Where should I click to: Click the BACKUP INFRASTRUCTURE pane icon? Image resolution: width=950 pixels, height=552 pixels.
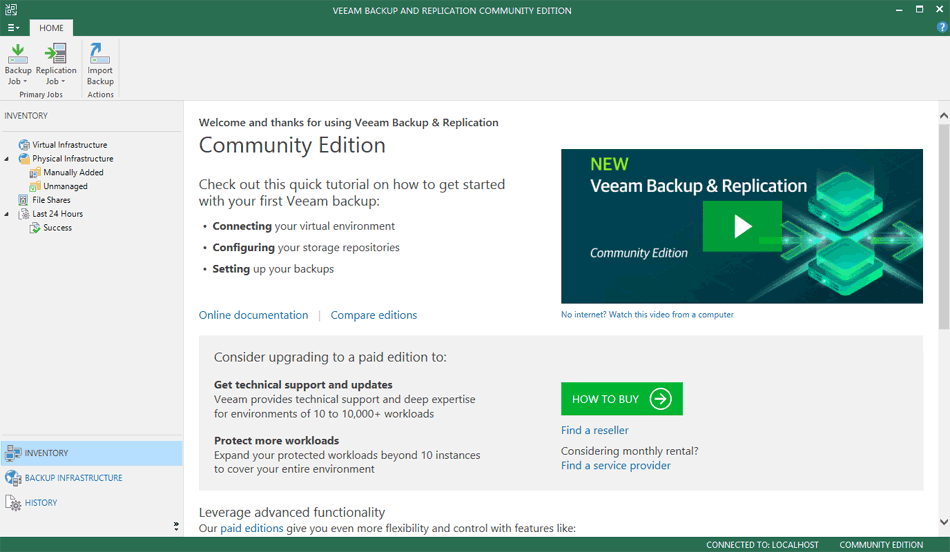click(x=13, y=478)
